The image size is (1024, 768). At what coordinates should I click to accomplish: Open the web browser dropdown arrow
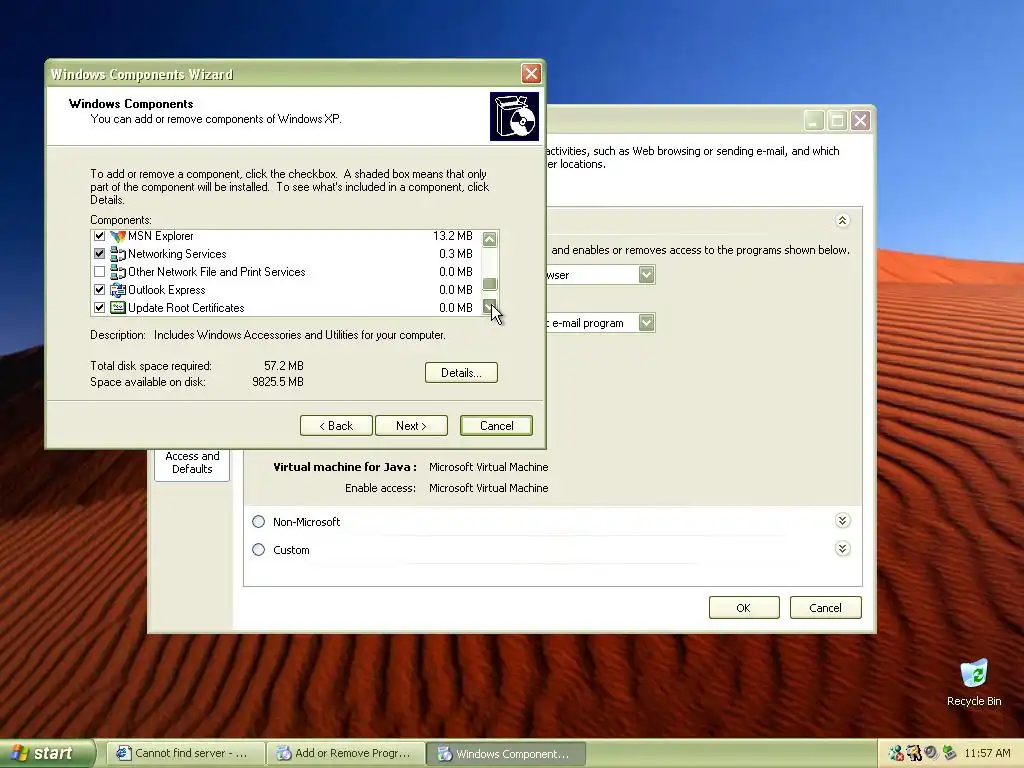[647, 275]
